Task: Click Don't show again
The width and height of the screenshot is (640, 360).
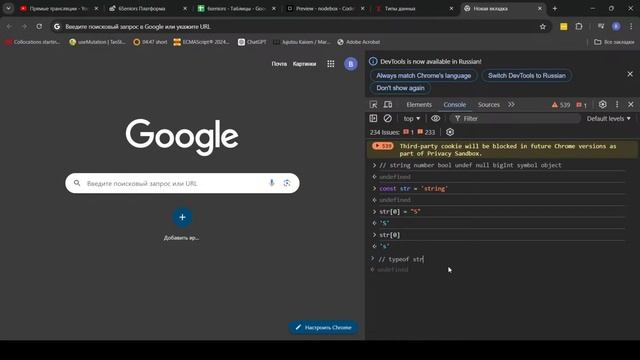Action: [400, 88]
